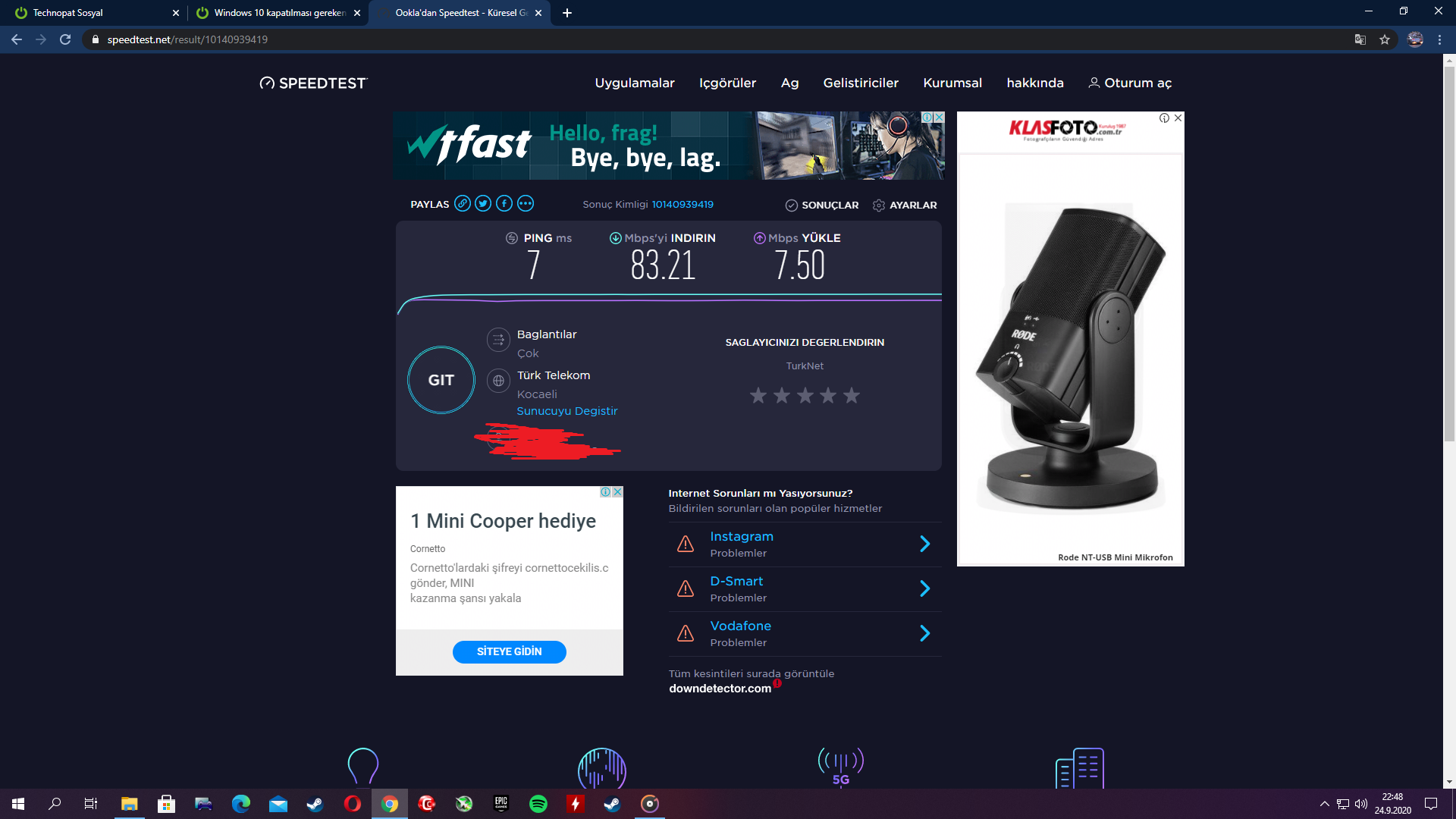
Task: Click the Speedtest logo
Action: [x=313, y=83]
